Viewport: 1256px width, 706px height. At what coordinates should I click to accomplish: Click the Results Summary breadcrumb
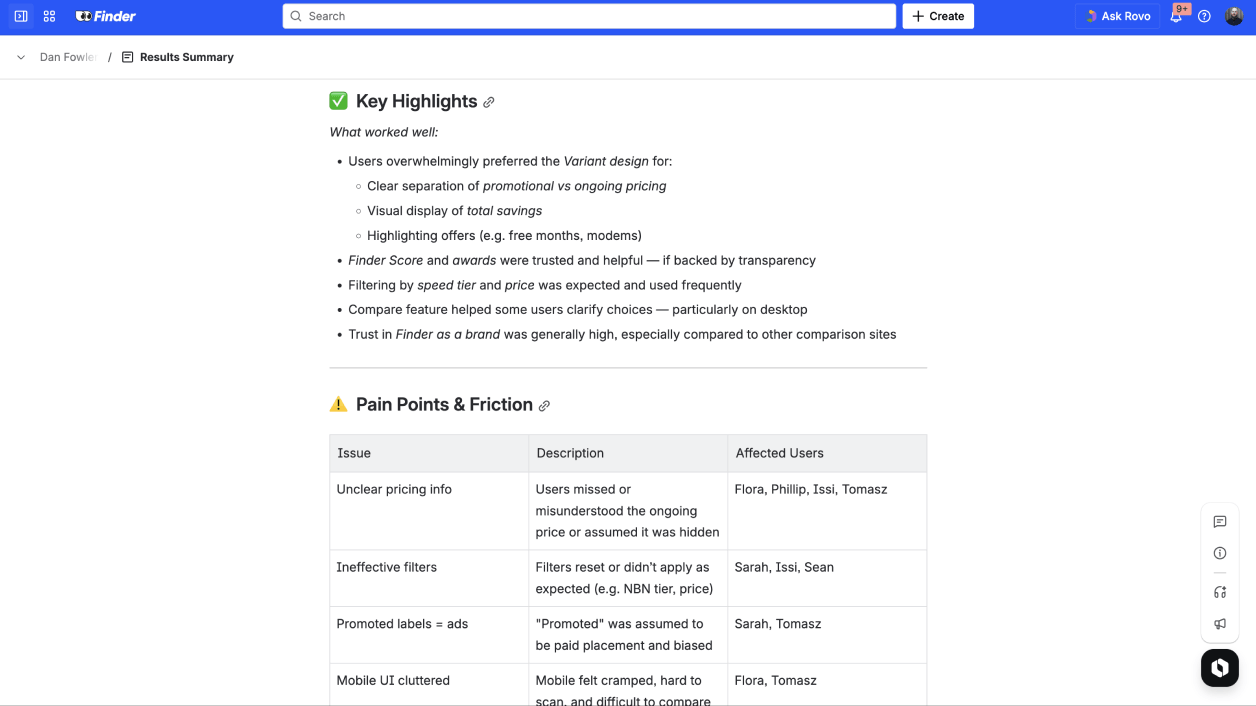tap(187, 57)
